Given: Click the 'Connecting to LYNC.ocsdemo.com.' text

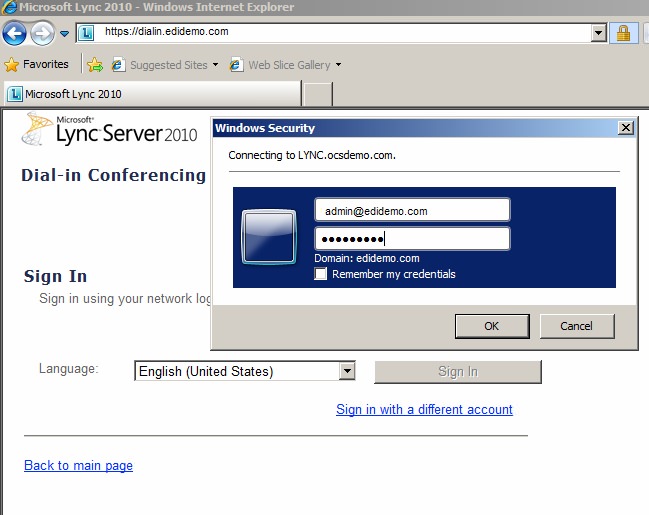Looking at the screenshot, I should point(312,155).
